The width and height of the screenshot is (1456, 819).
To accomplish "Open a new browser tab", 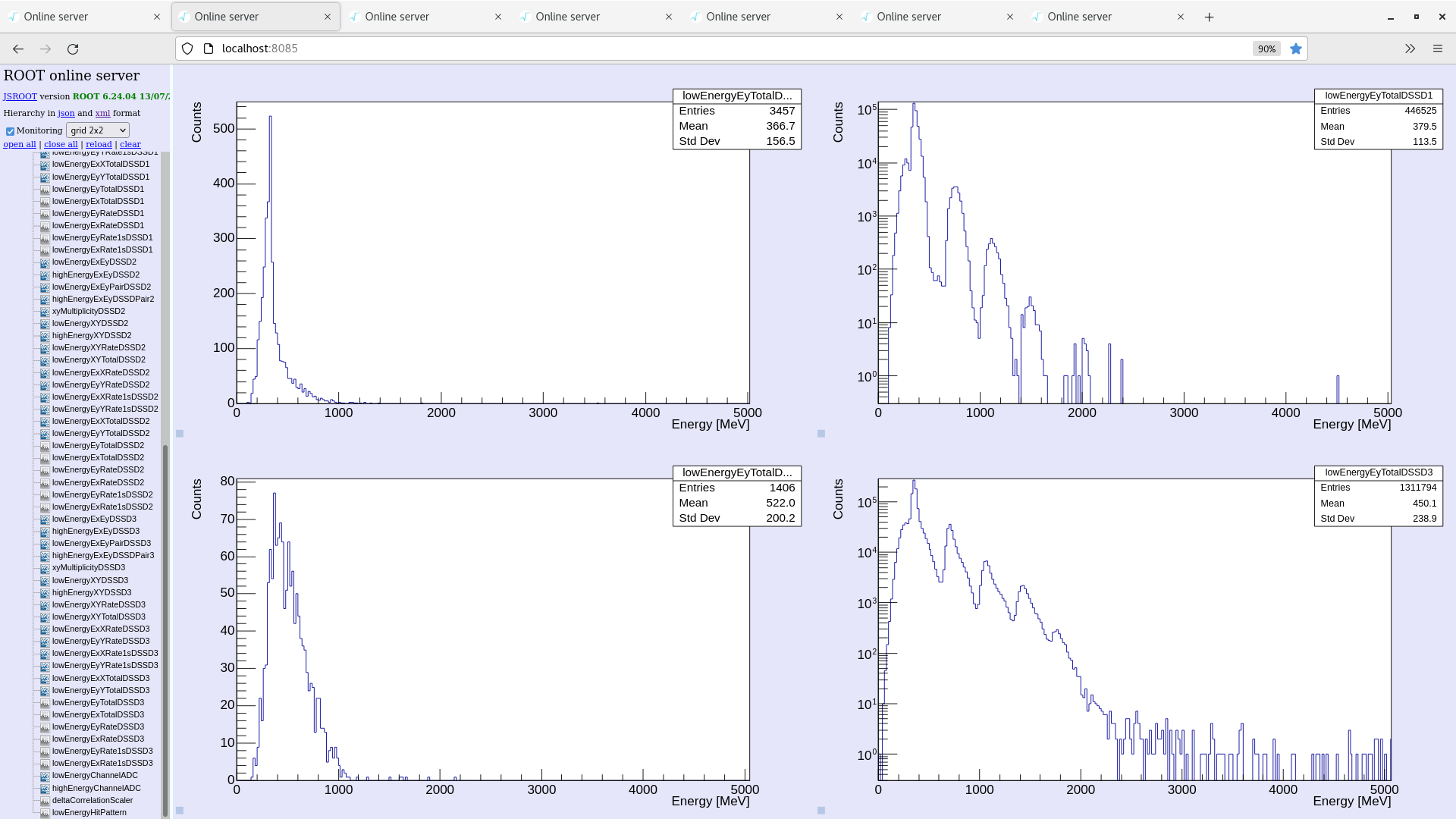I will coord(1210,17).
